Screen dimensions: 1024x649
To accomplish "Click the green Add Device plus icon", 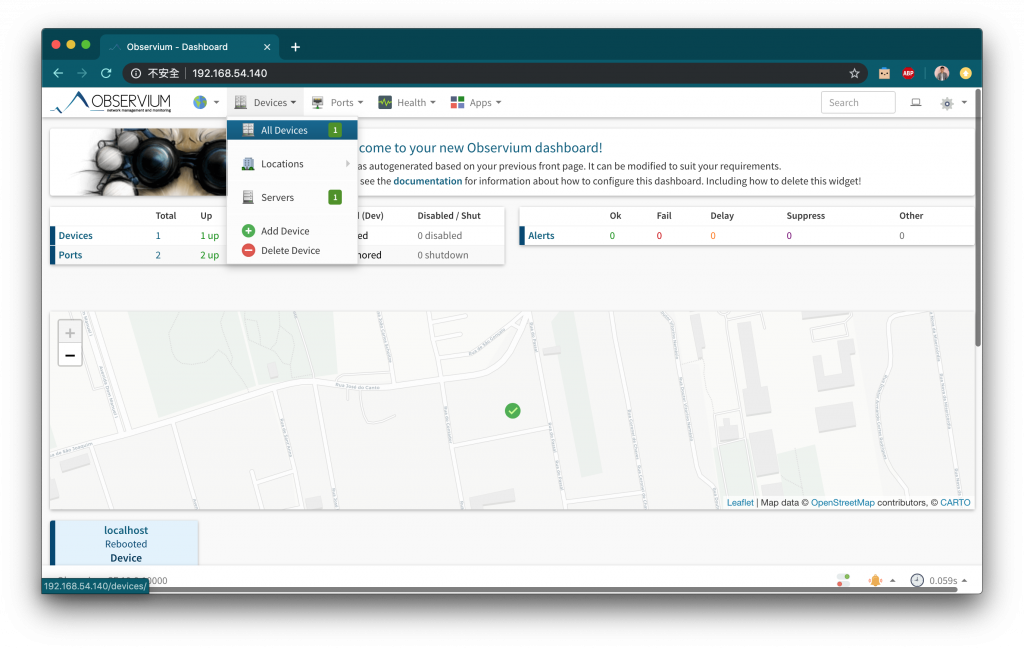I will pyautogui.click(x=248, y=230).
